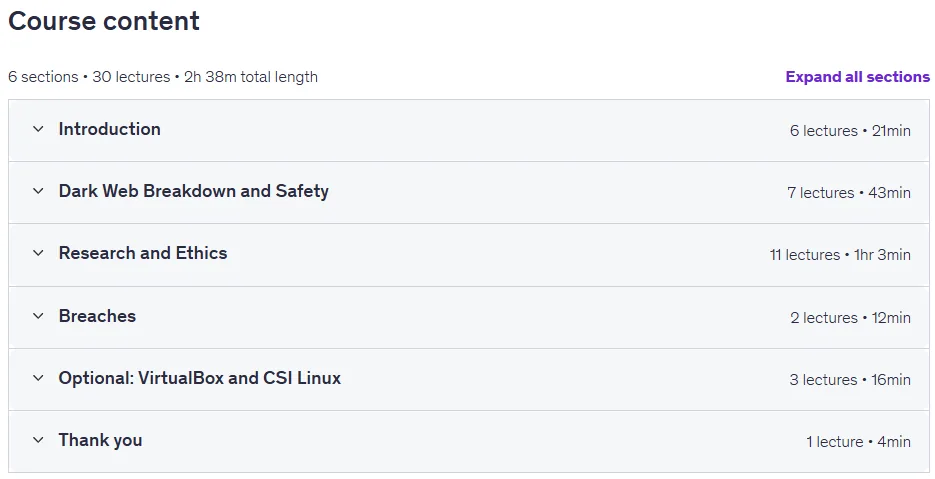Screen dimensions: 935x479
Task: Expand the Thank you section chevron
Action: click(38, 440)
